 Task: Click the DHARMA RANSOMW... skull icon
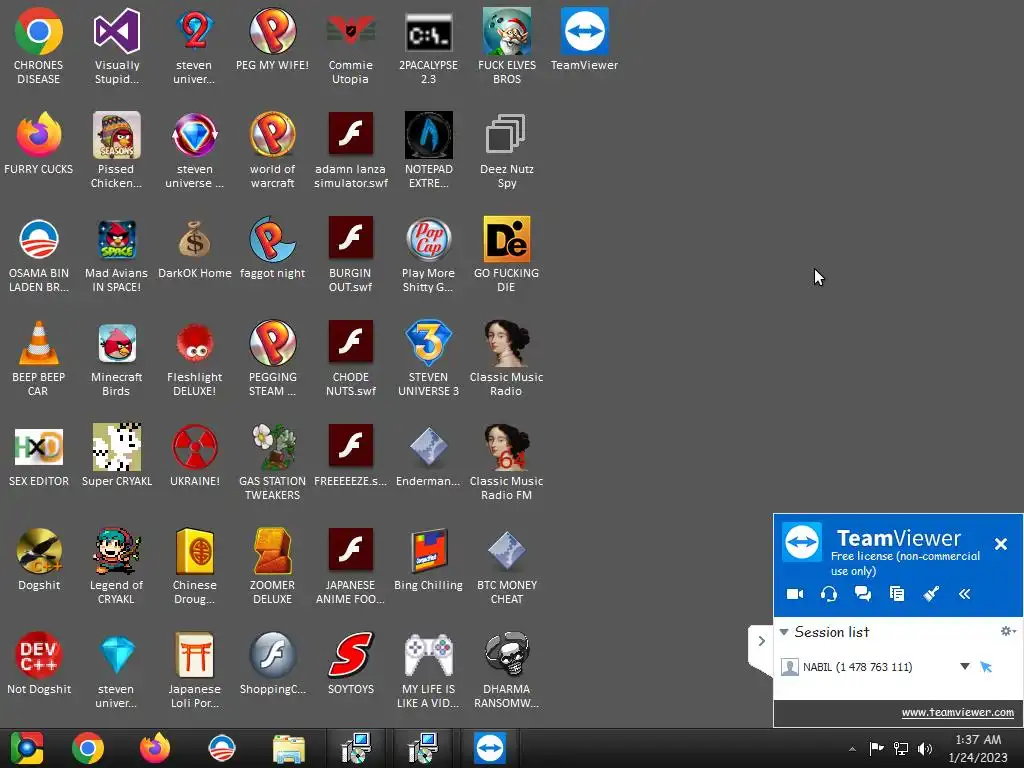(506, 670)
